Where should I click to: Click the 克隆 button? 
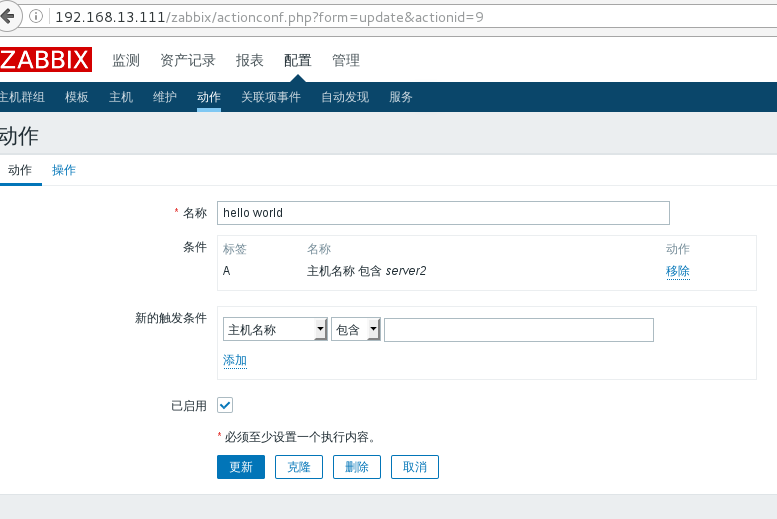[299, 467]
